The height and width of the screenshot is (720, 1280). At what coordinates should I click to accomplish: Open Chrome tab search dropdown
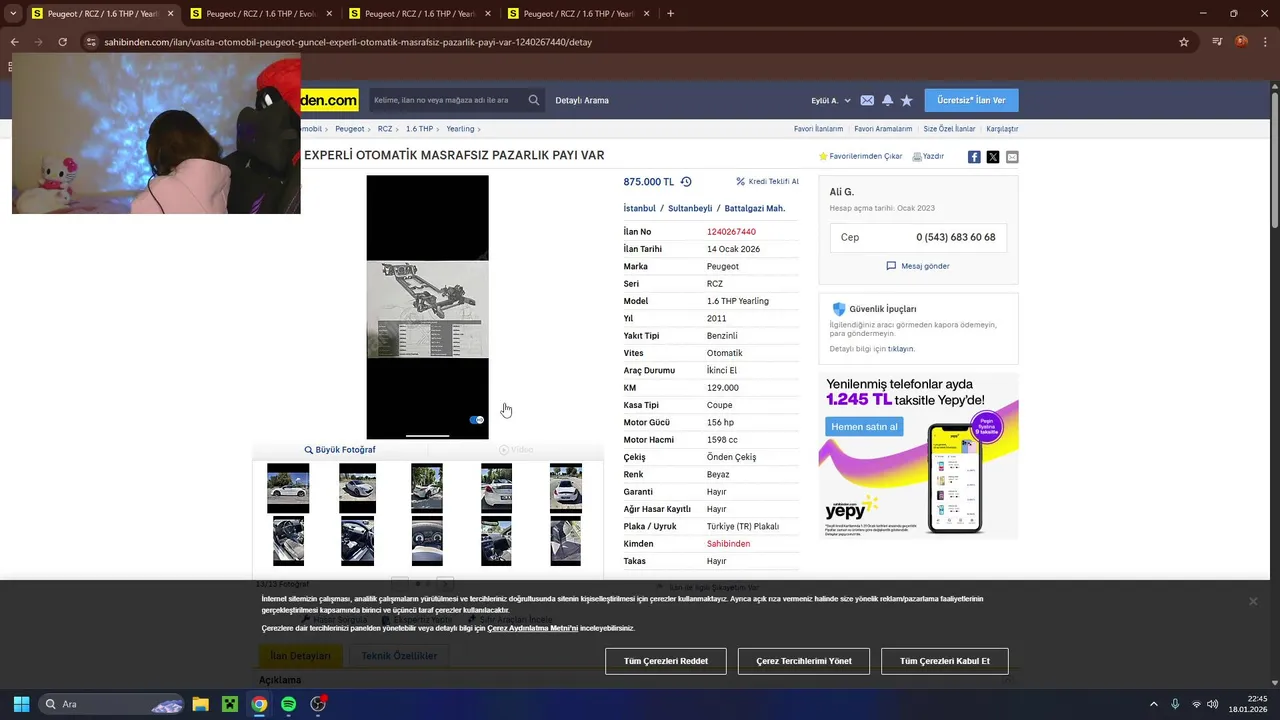pyautogui.click(x=13, y=14)
